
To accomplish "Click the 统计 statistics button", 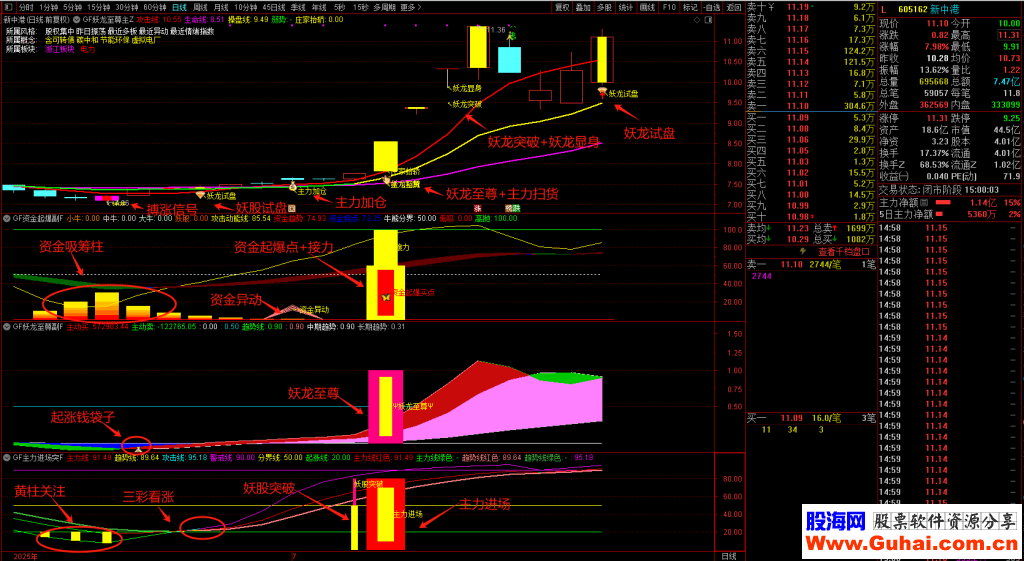I will point(626,8).
